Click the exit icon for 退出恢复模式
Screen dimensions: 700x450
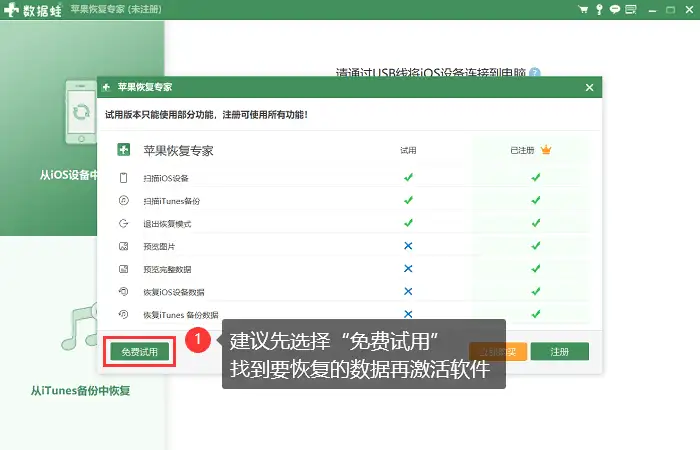click(124, 223)
